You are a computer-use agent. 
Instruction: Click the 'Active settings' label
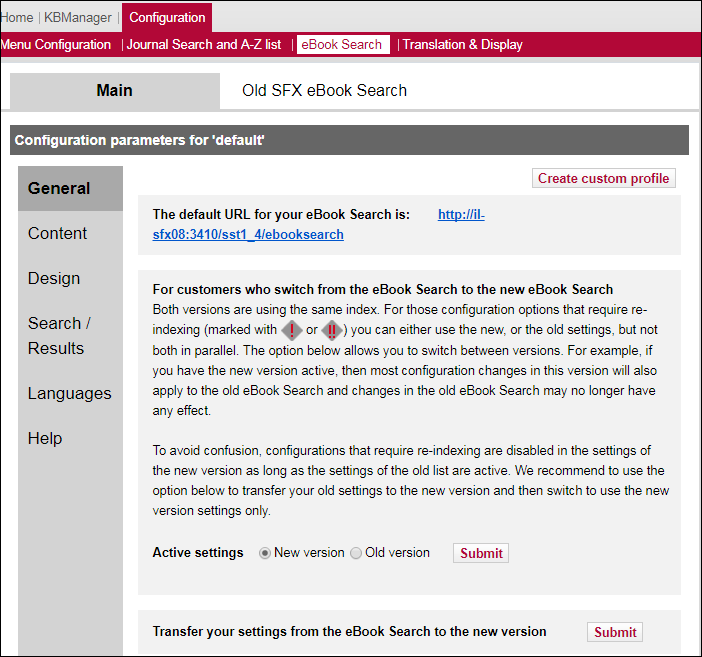tap(198, 553)
